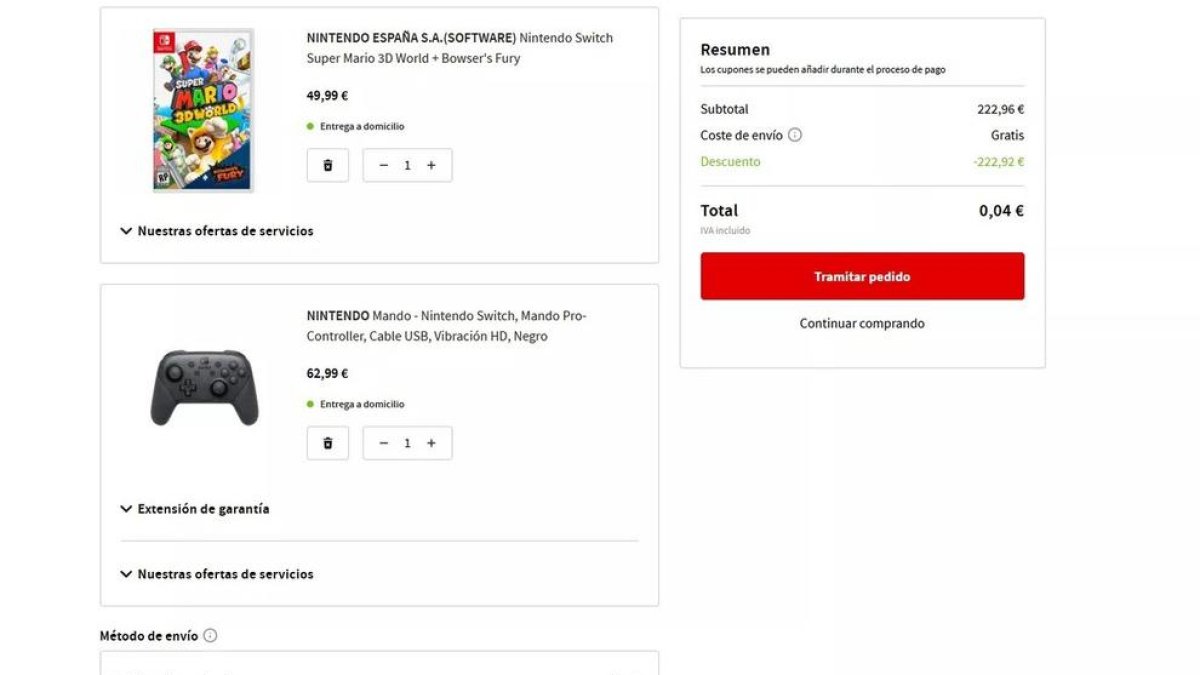The image size is (1200, 675).
Task: Click the green delivery dot for Mario game
Action: coord(309,126)
